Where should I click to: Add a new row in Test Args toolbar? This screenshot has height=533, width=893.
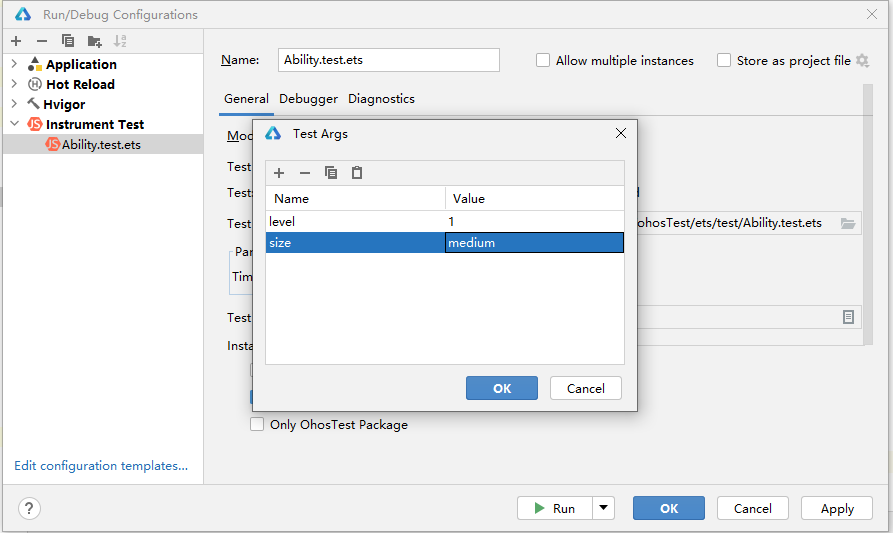coord(279,173)
